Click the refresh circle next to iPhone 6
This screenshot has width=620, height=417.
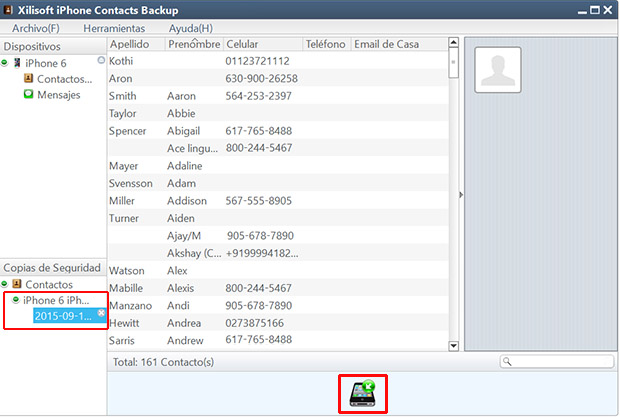[x=101, y=60]
